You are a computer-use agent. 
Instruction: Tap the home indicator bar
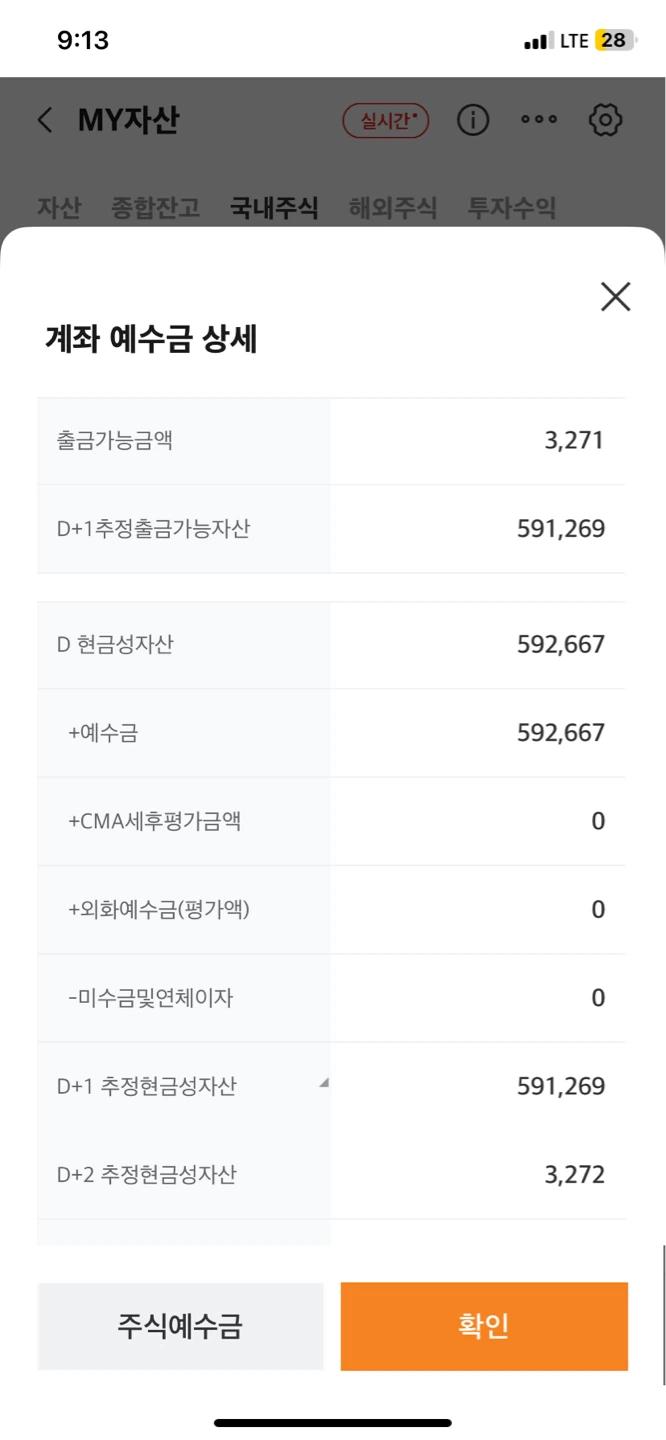[x=333, y=1423]
